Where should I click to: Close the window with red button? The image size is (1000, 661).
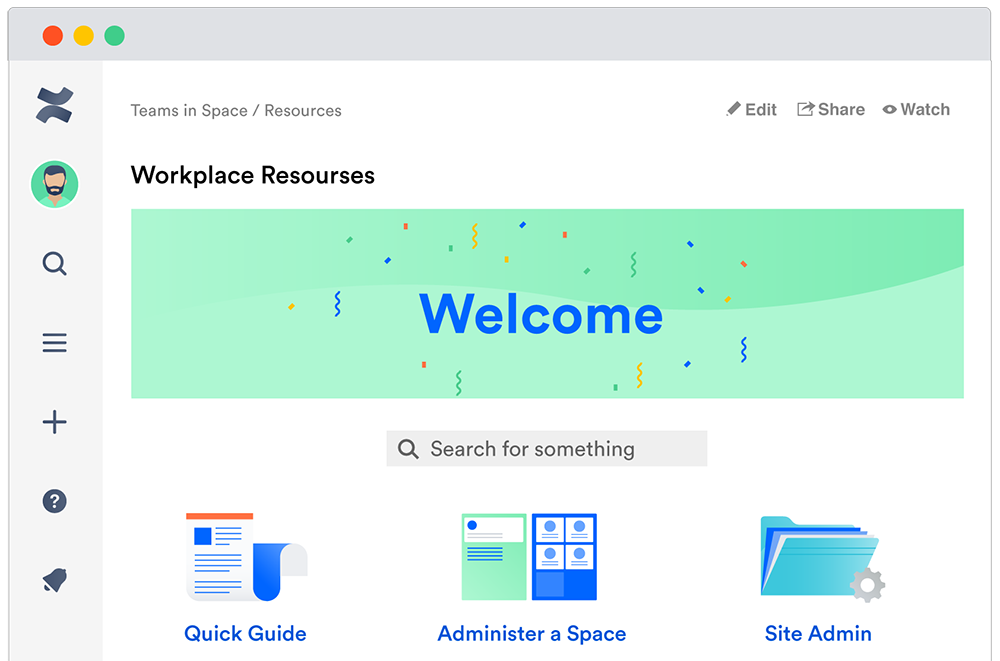coord(53,36)
